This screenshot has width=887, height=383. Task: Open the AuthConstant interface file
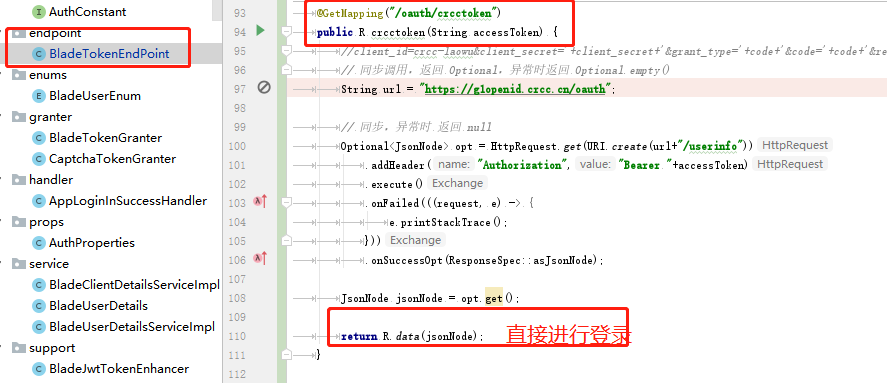pos(87,12)
